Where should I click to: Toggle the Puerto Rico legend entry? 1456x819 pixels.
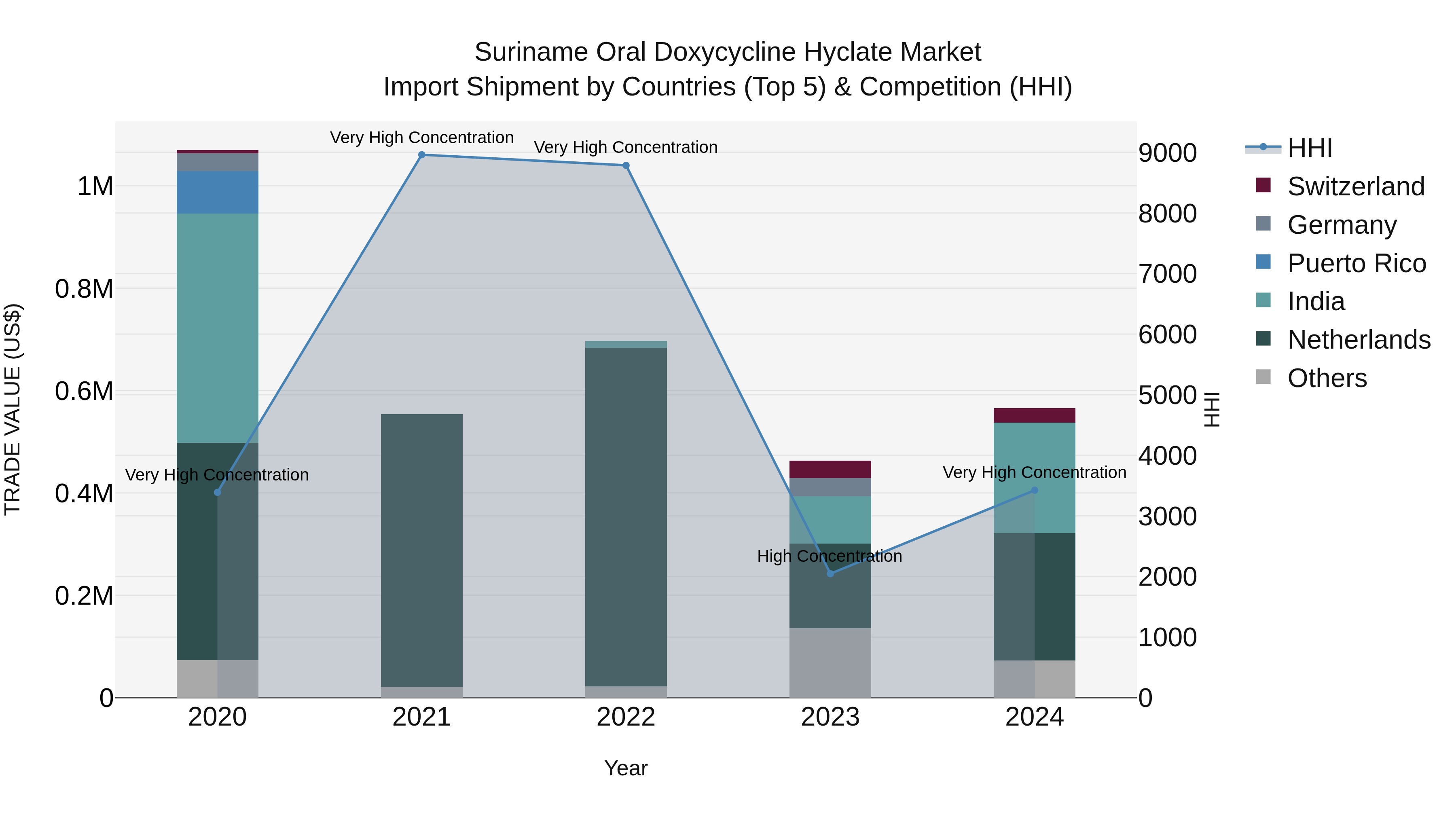[x=1341, y=263]
